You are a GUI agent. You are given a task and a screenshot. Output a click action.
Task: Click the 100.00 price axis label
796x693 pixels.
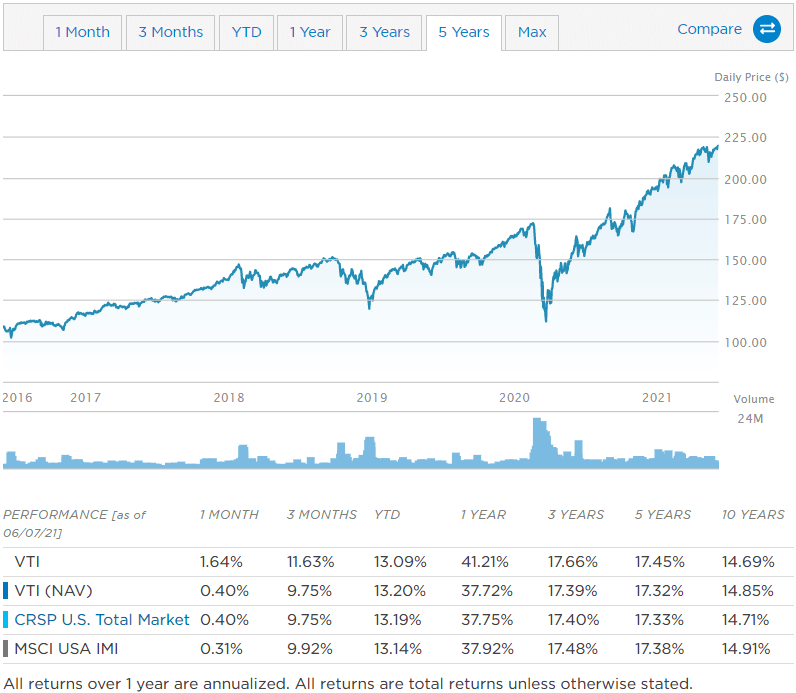pos(745,343)
